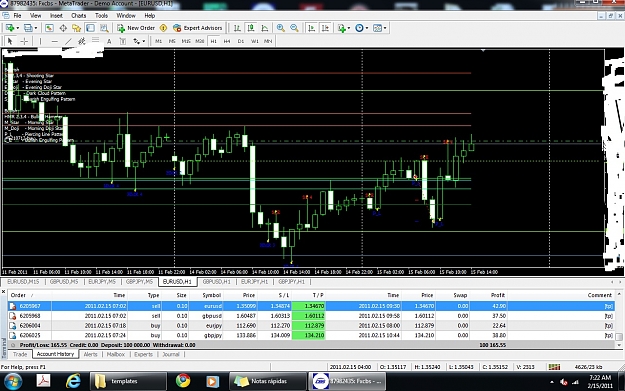Open the File menu
Viewport: 625px width, 391px height.
[17, 16]
